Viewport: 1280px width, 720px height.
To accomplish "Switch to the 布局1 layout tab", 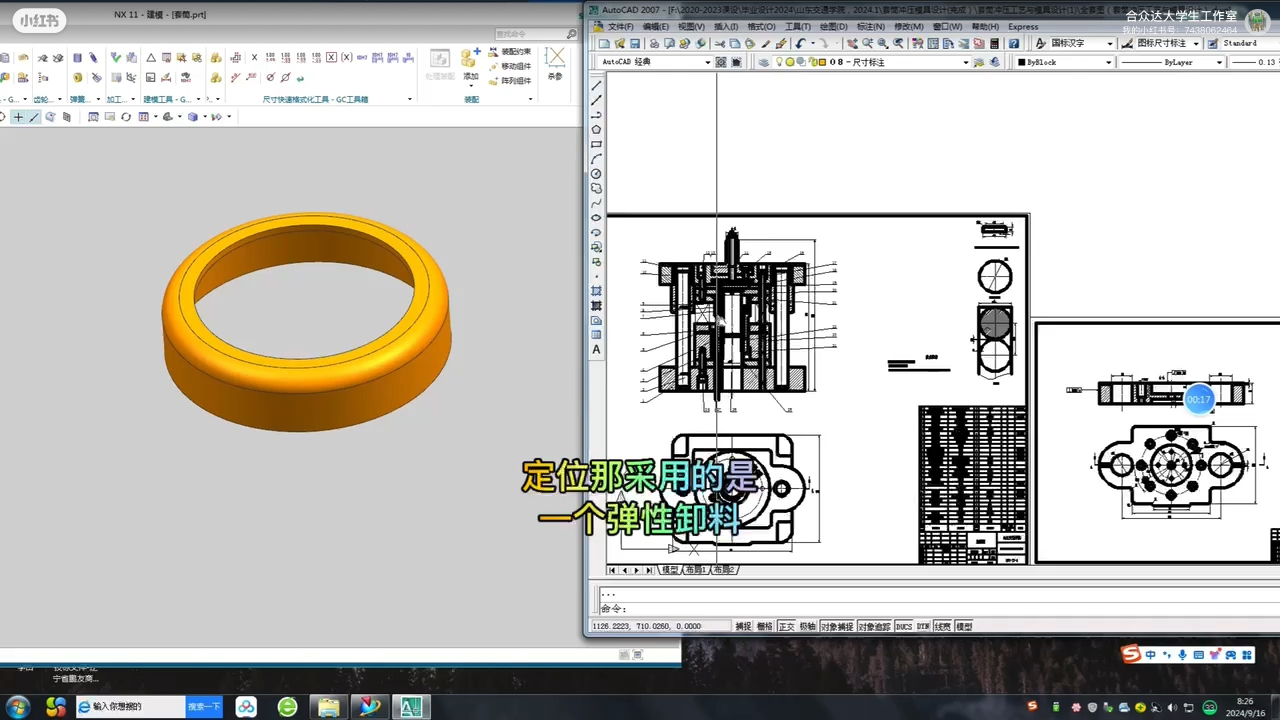I will click(x=695, y=570).
